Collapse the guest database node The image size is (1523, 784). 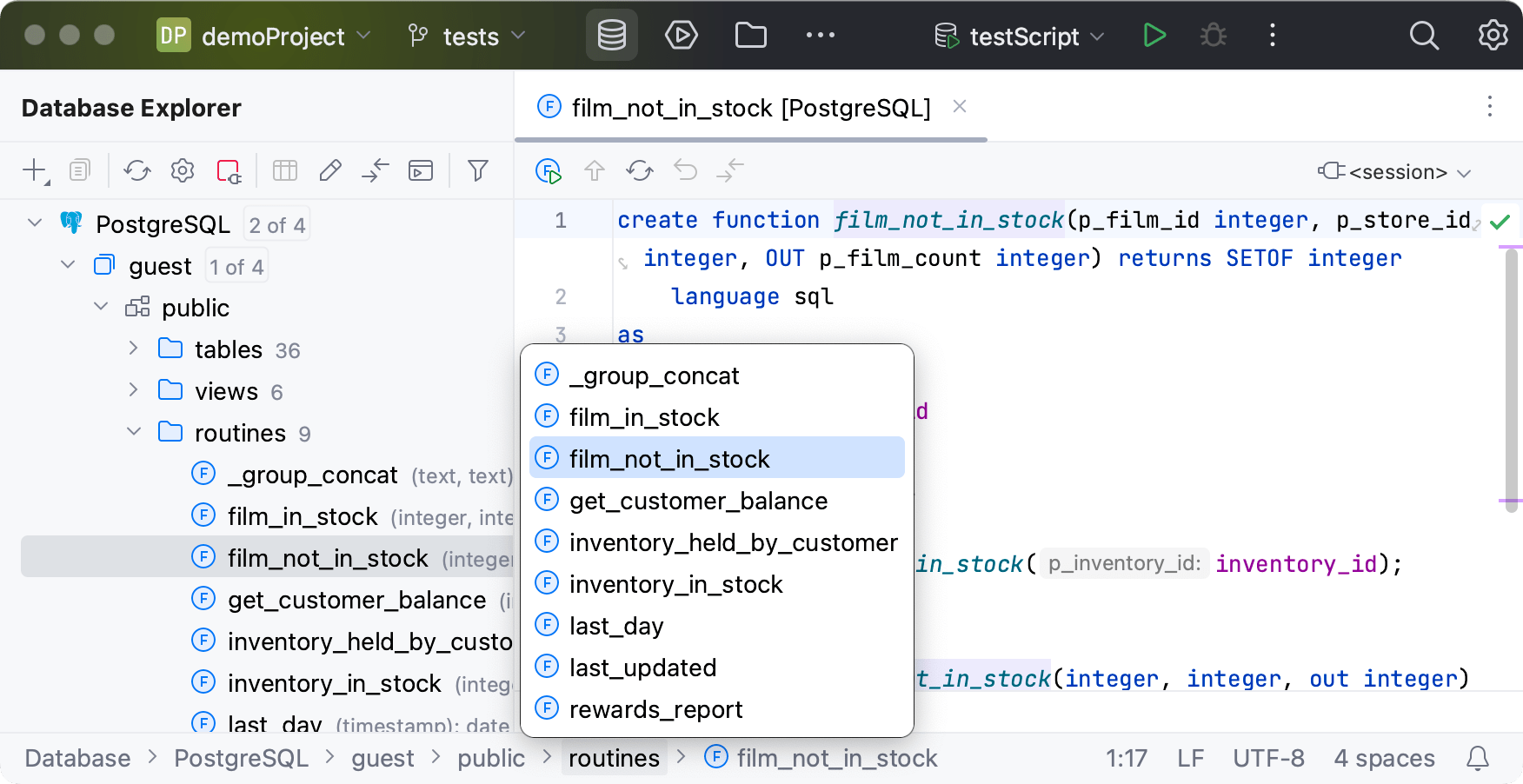tap(68, 265)
